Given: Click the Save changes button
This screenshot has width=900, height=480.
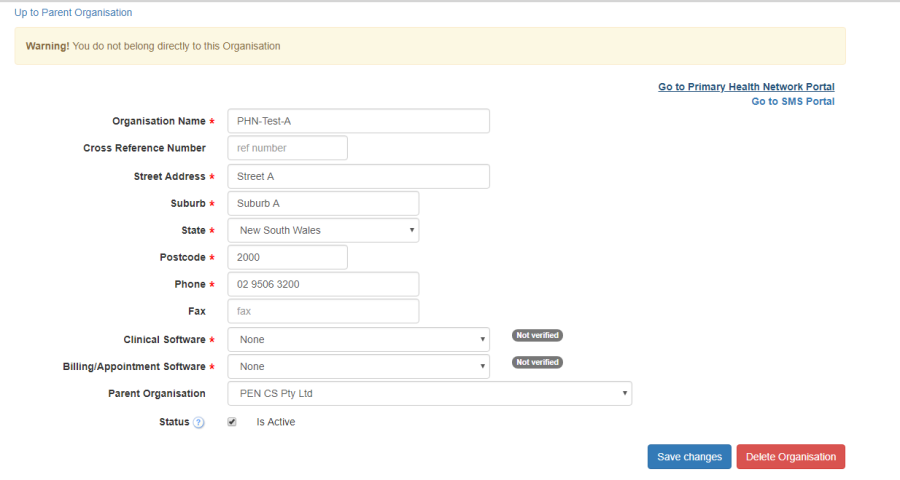Looking at the screenshot, I should (689, 457).
